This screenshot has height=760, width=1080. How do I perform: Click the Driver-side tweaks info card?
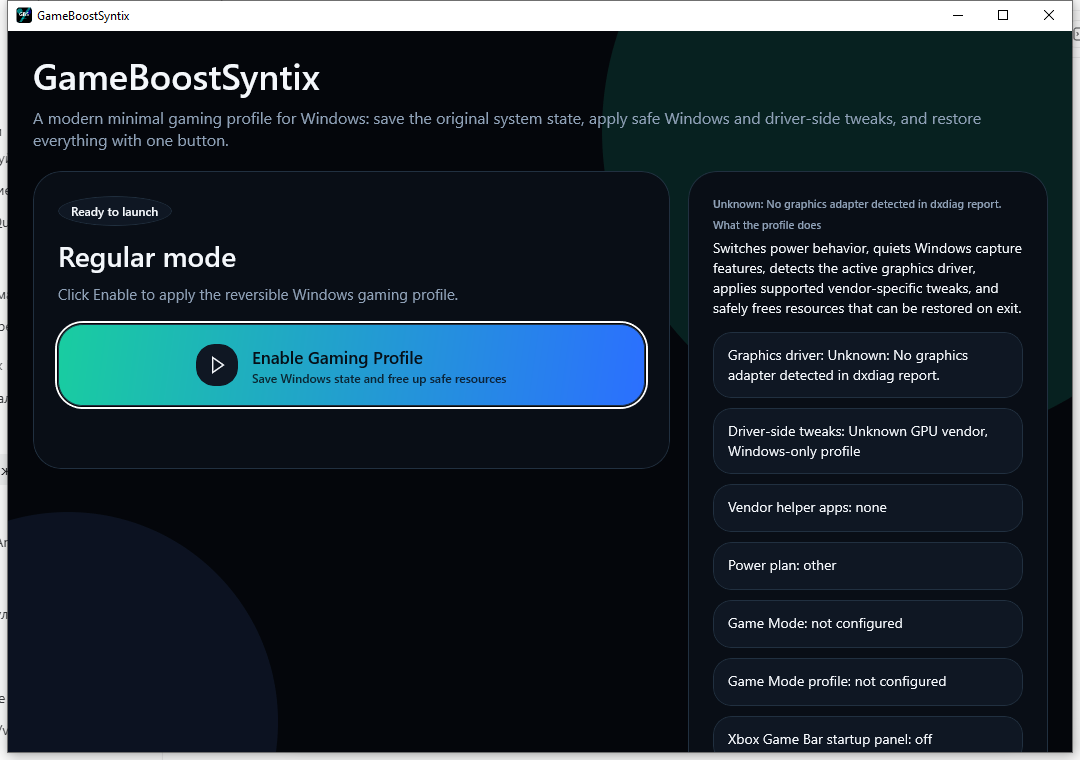(868, 441)
